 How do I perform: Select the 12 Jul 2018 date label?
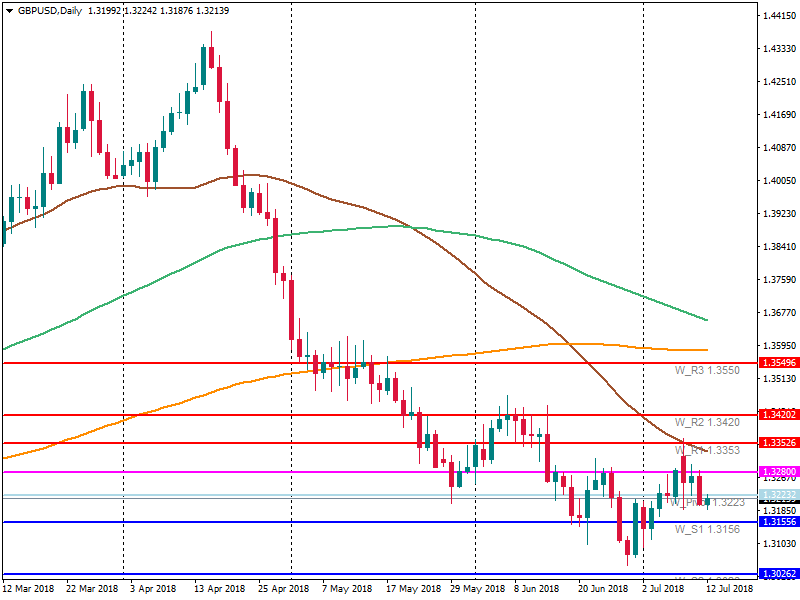[x=731, y=591]
